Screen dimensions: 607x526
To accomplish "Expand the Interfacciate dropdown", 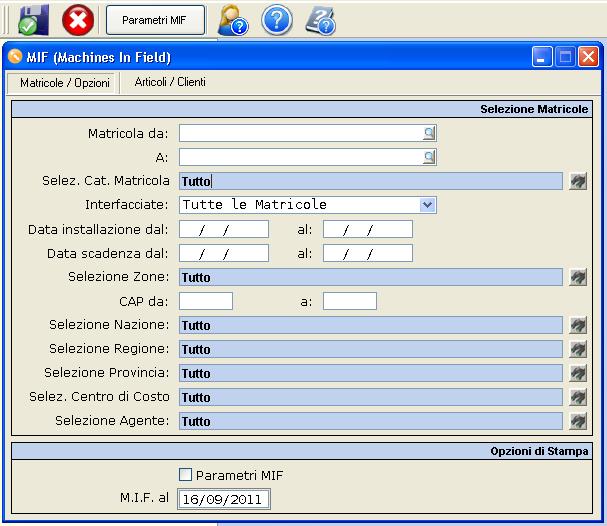I will tap(427, 205).
